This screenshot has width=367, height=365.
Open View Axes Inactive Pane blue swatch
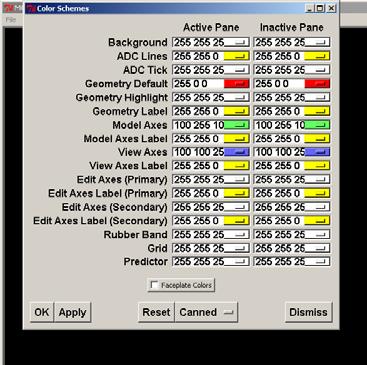pyautogui.click(x=317, y=152)
